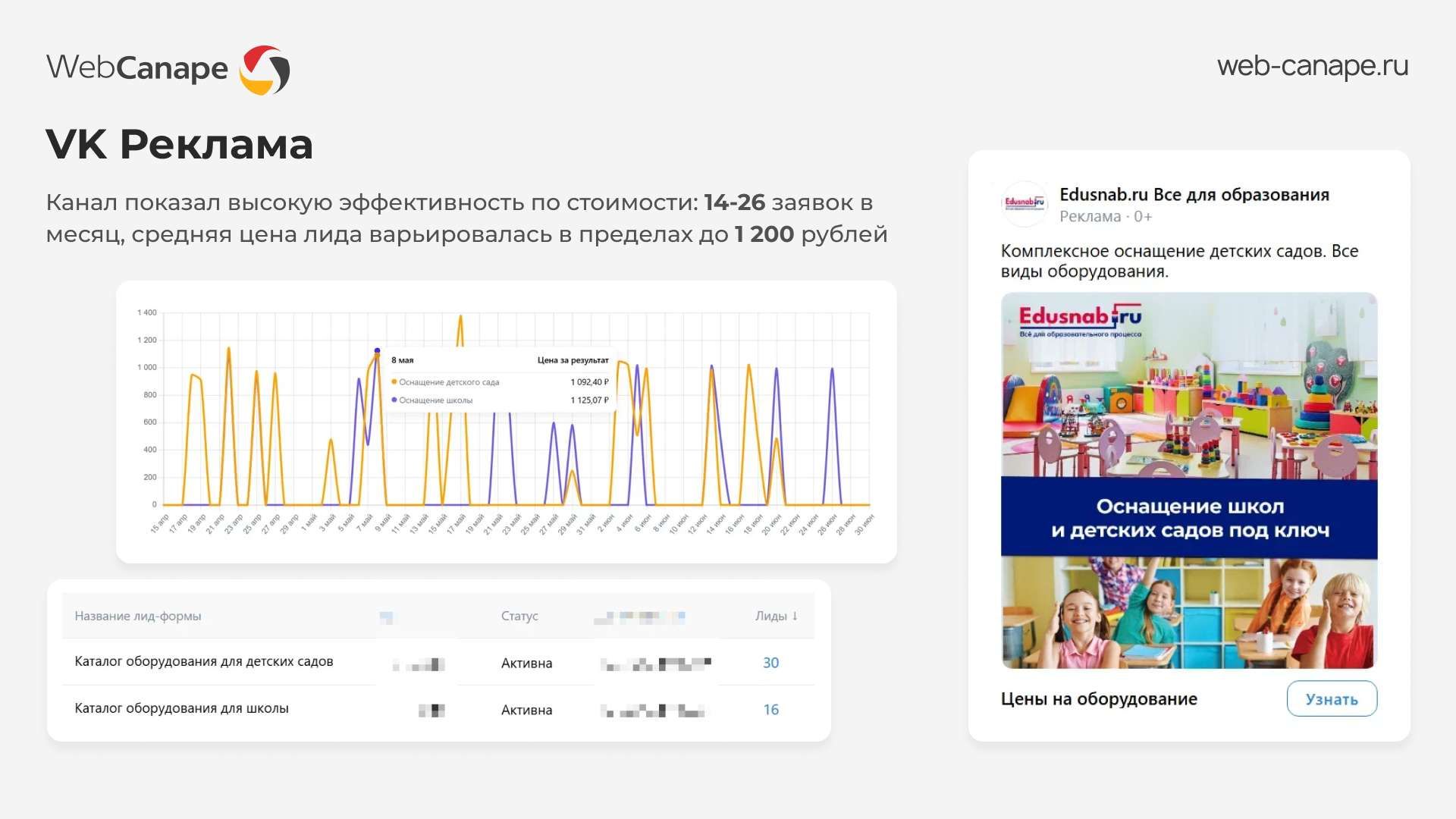1456x819 pixels.
Task: Click the Статус column header
Action: click(519, 616)
